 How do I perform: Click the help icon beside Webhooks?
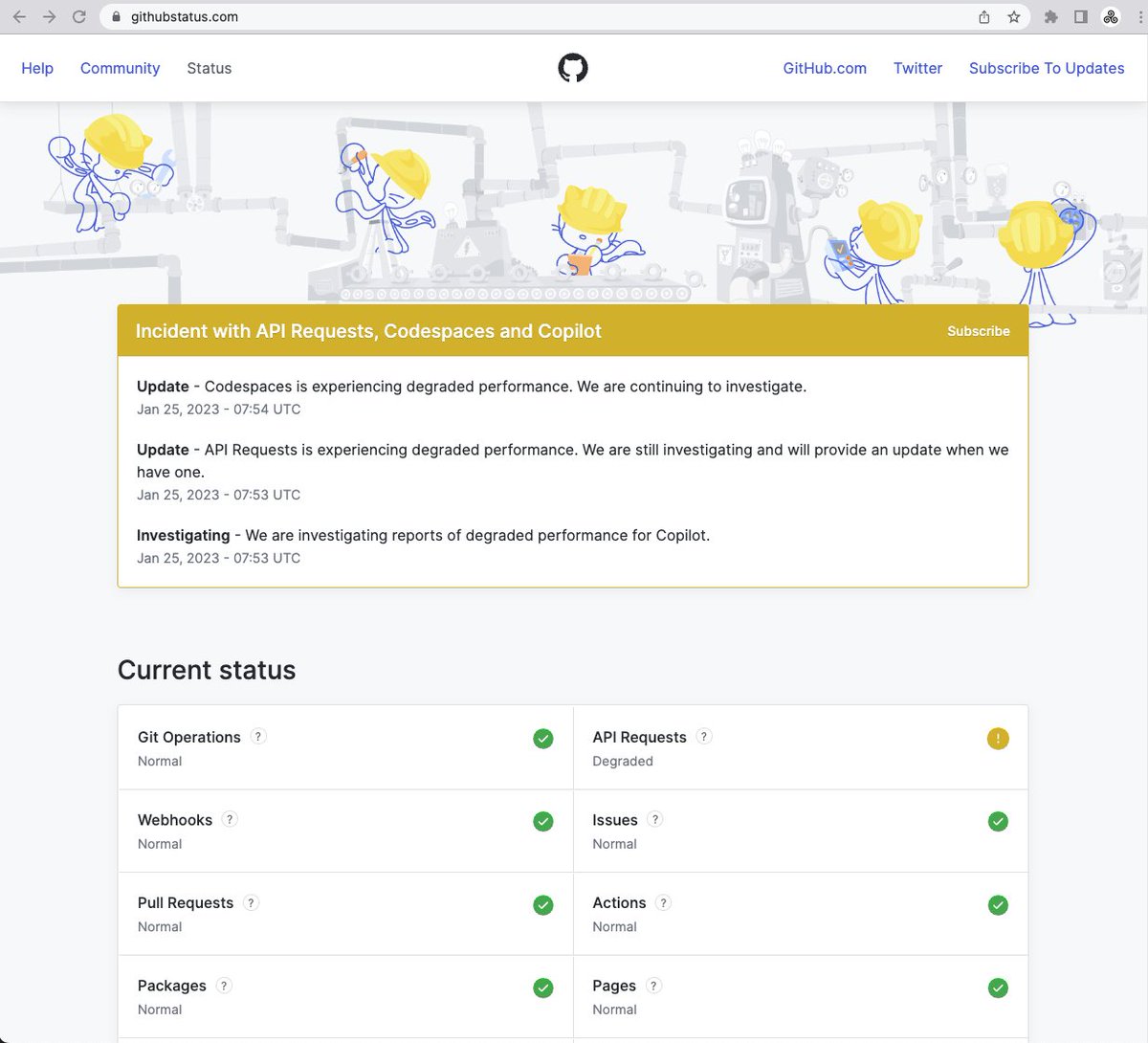tap(230, 819)
